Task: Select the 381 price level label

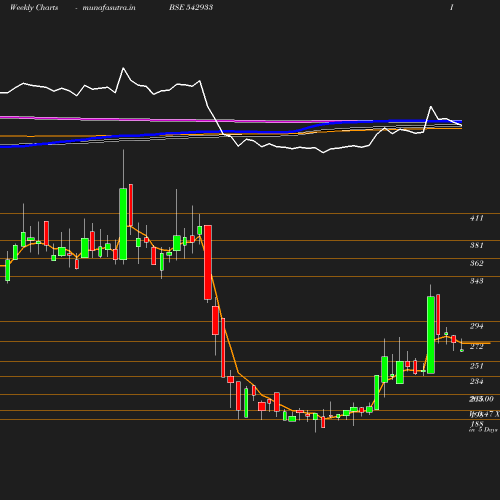Action: coord(477,245)
